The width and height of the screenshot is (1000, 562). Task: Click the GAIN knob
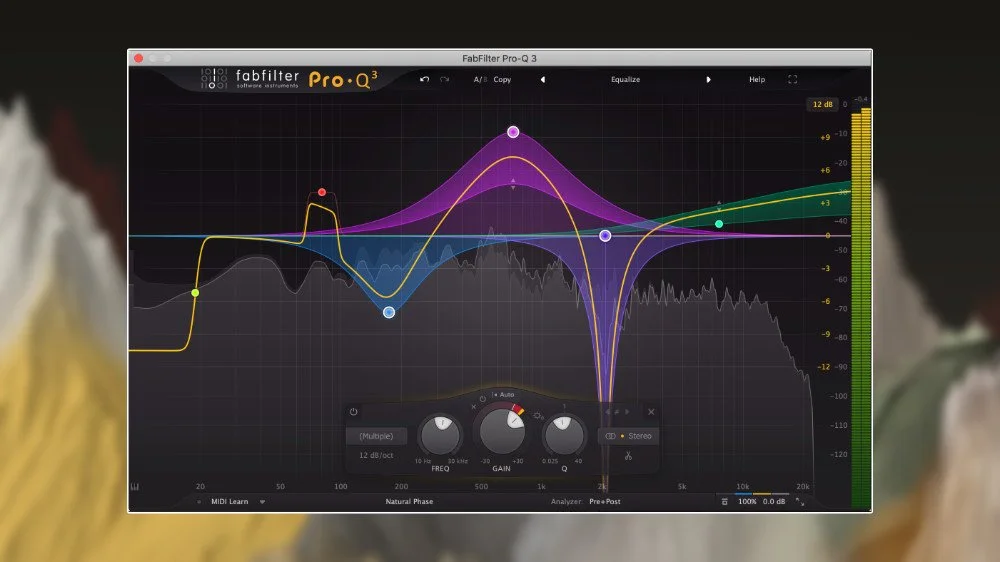pyautogui.click(x=503, y=431)
